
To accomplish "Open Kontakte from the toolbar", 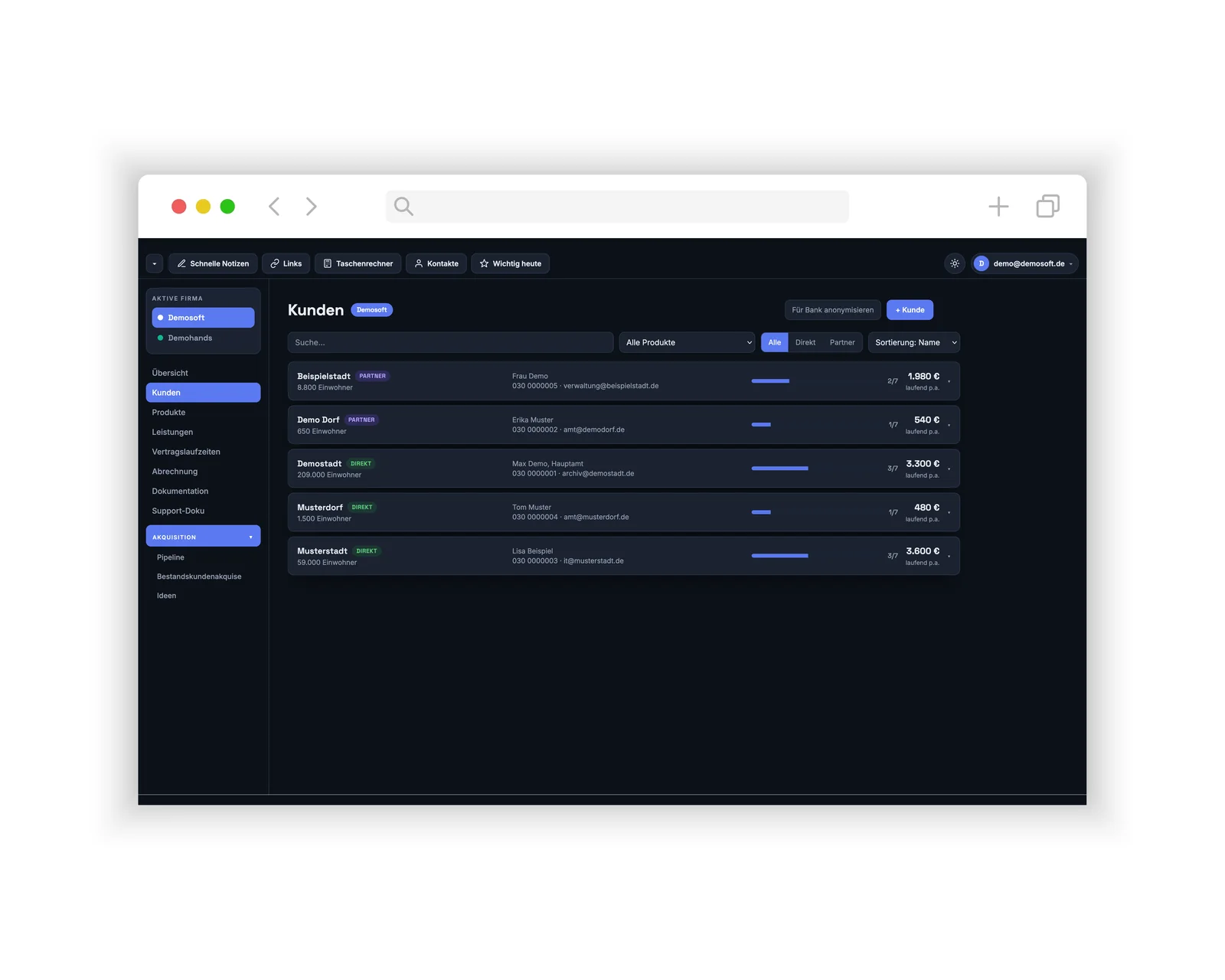I will pyautogui.click(x=436, y=263).
